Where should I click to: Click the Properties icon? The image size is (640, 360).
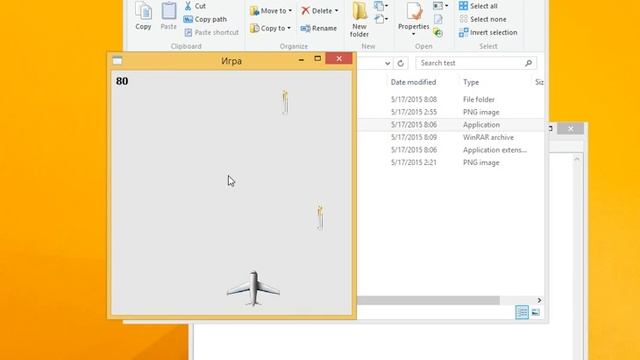(x=413, y=11)
